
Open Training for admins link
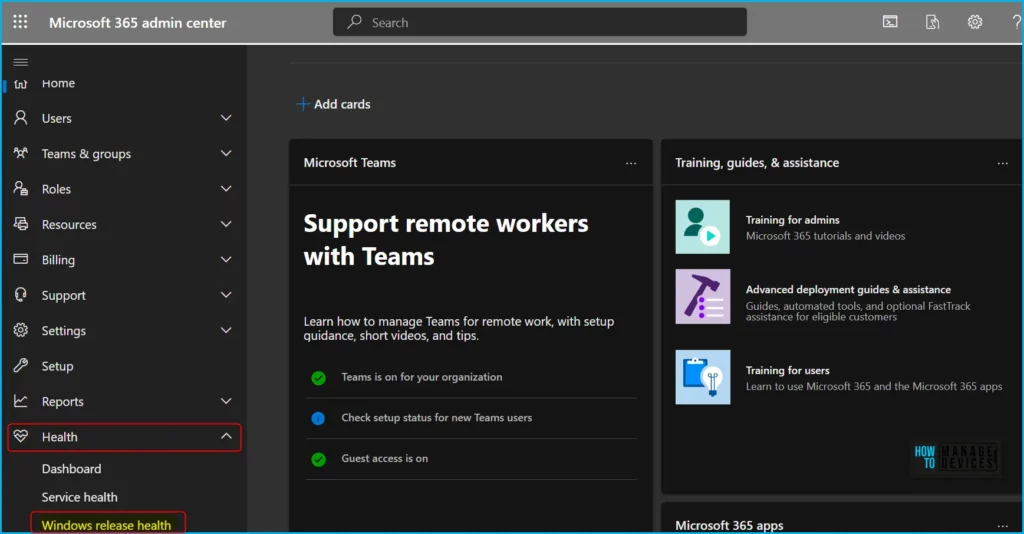792,220
